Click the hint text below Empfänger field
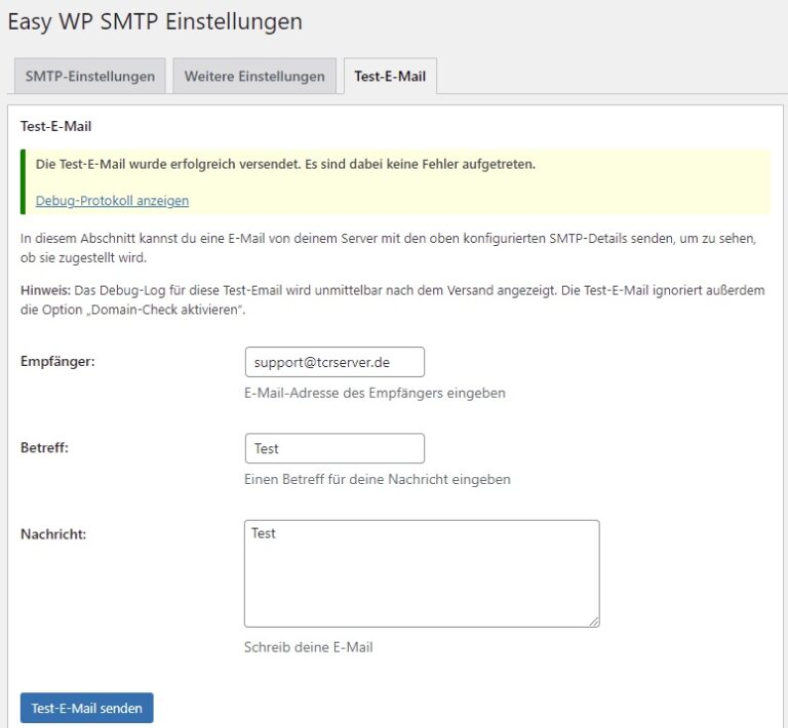788x728 pixels. tap(374, 393)
